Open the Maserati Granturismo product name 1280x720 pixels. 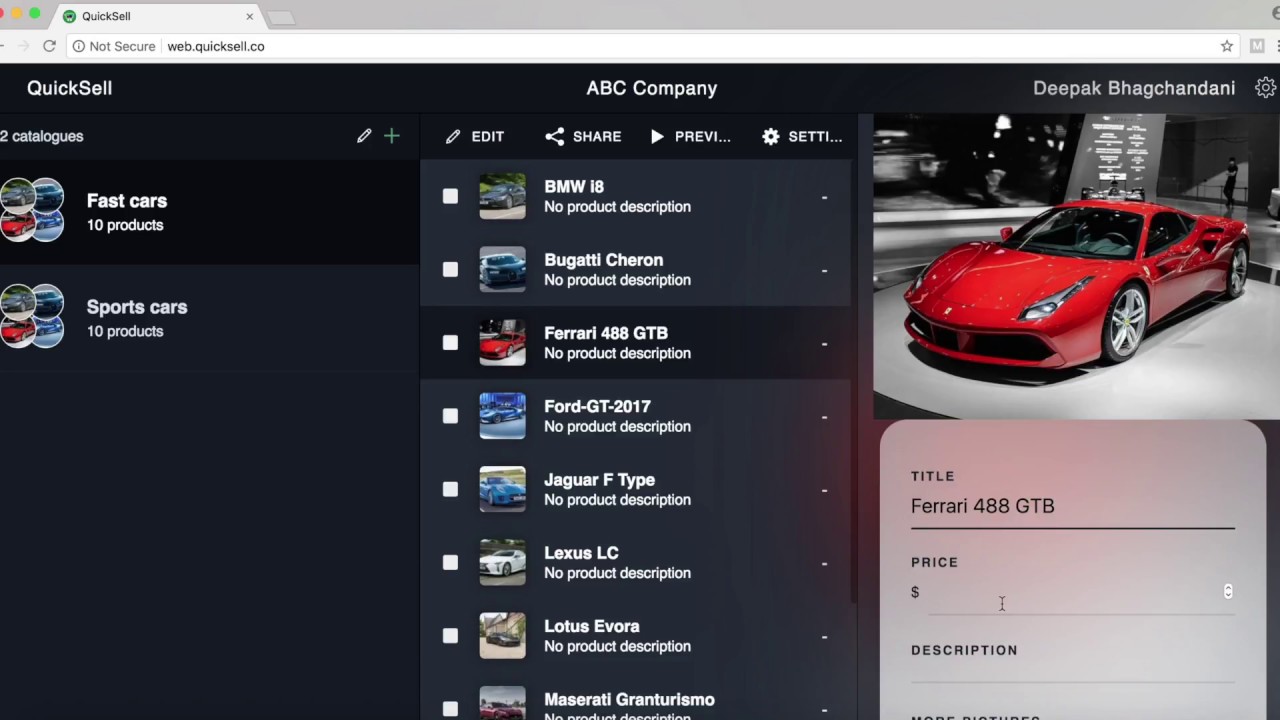(629, 699)
